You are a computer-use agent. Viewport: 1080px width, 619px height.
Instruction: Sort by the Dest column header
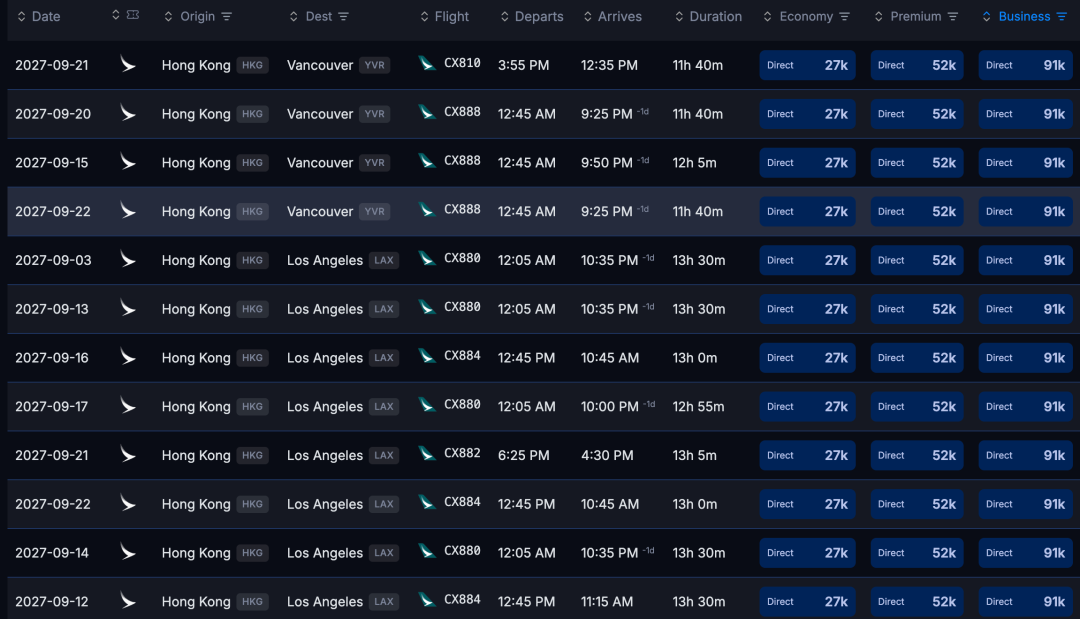[311, 17]
